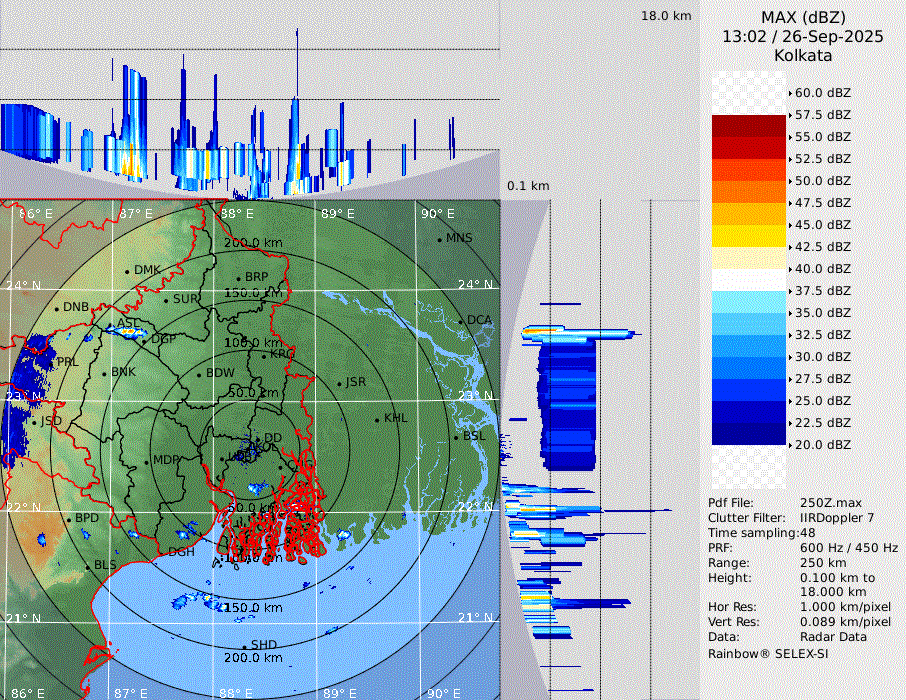The height and width of the screenshot is (700, 906).
Task: Click the 35.0 dBZ legend label
Action: coord(822,313)
